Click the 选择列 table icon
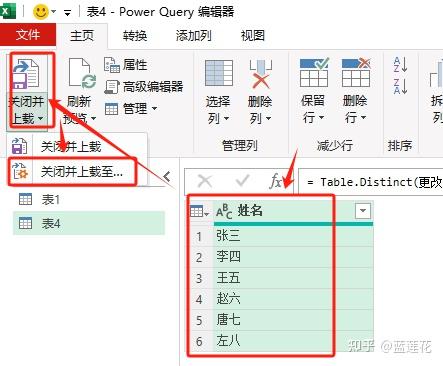Image resolution: width=443 pixels, height=366 pixels. [219, 73]
